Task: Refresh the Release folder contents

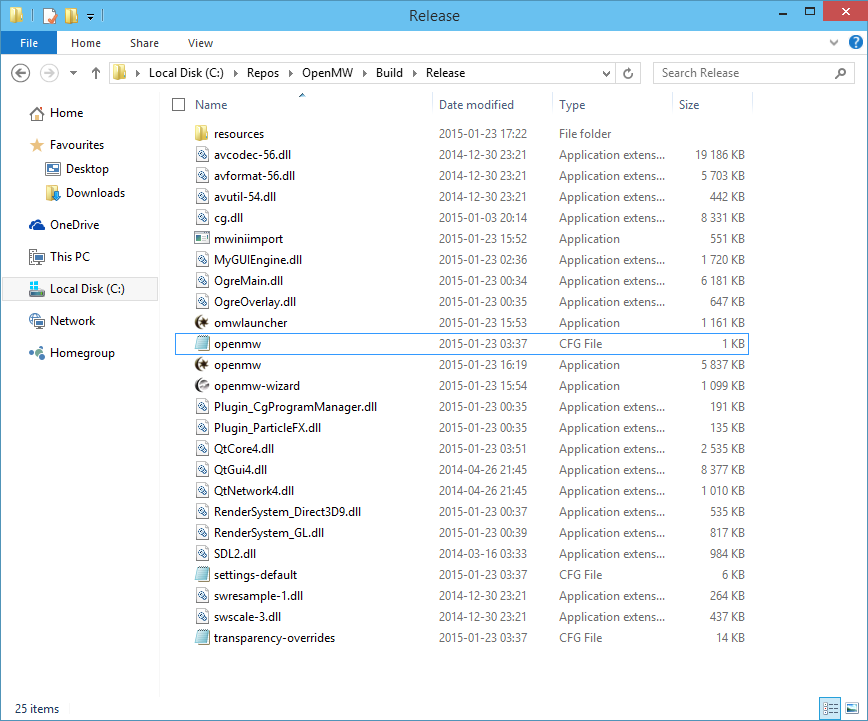Action: point(629,72)
